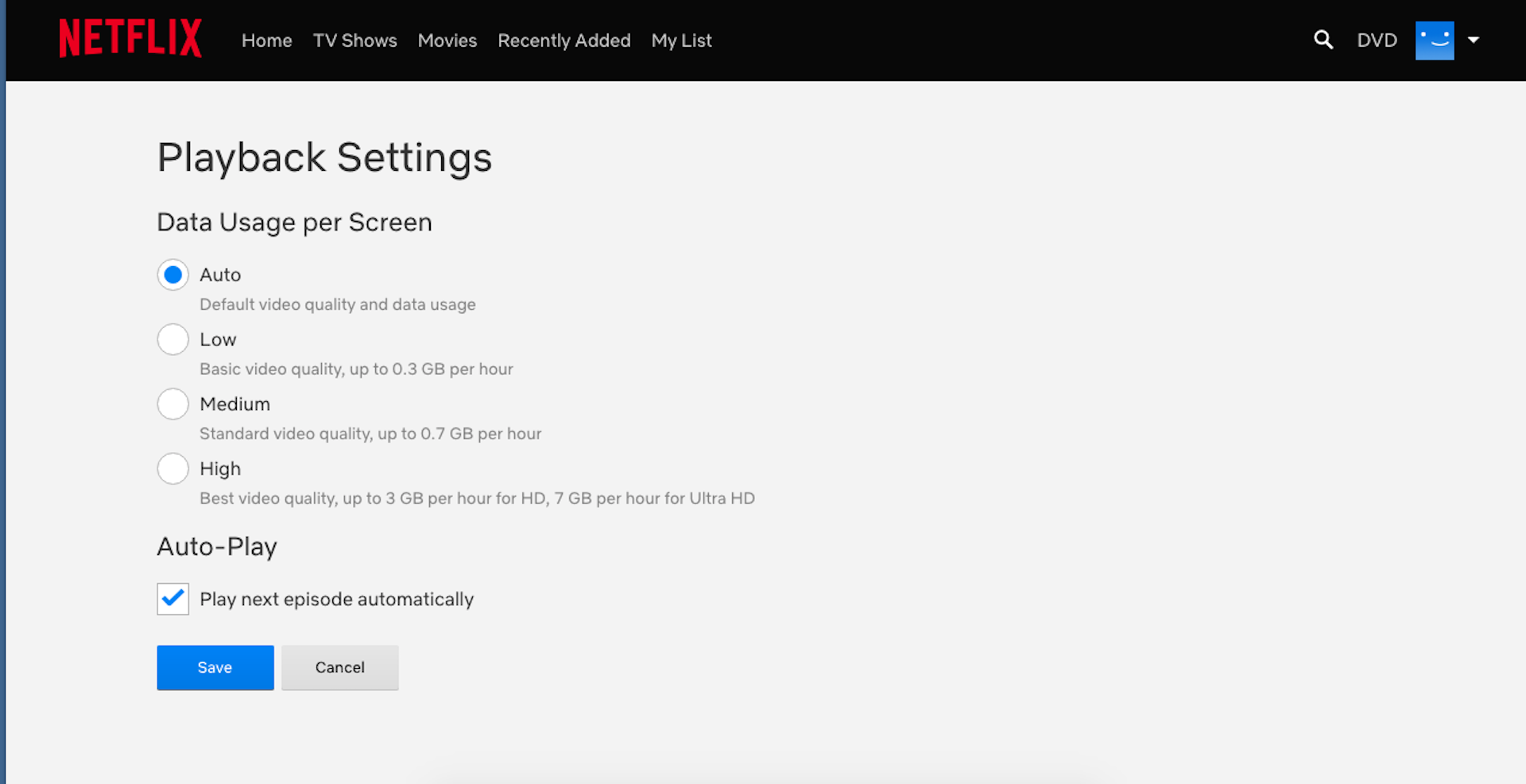Screen dimensions: 1526x784
Task: Click the 'Play next episode automatically' label text
Action: (x=336, y=599)
